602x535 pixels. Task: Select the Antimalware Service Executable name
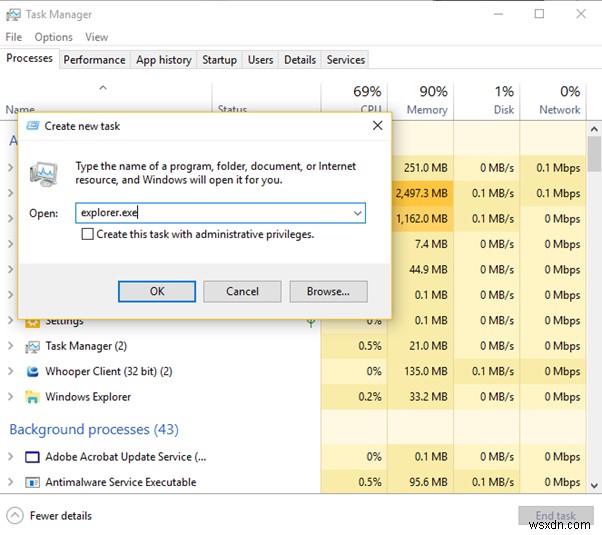(121, 482)
